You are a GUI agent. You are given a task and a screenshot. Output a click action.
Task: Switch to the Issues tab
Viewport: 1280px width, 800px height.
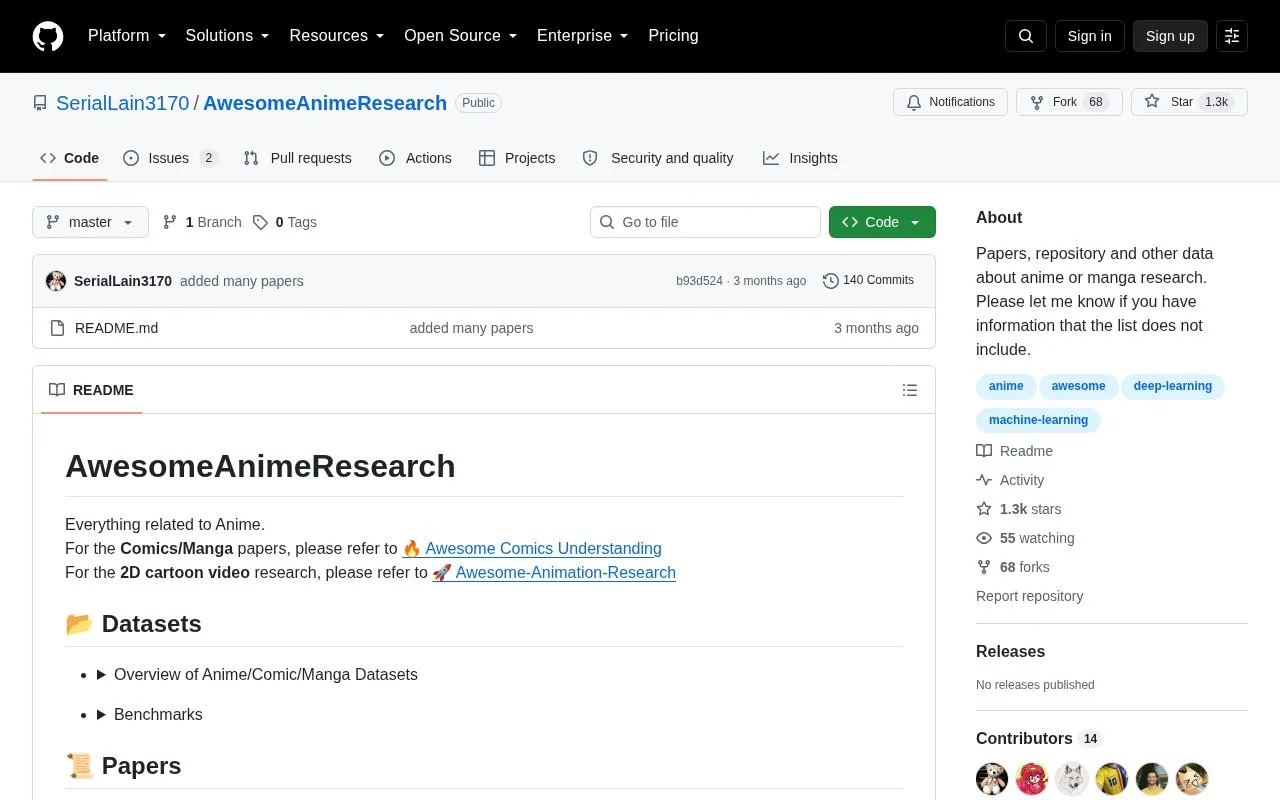(x=170, y=158)
